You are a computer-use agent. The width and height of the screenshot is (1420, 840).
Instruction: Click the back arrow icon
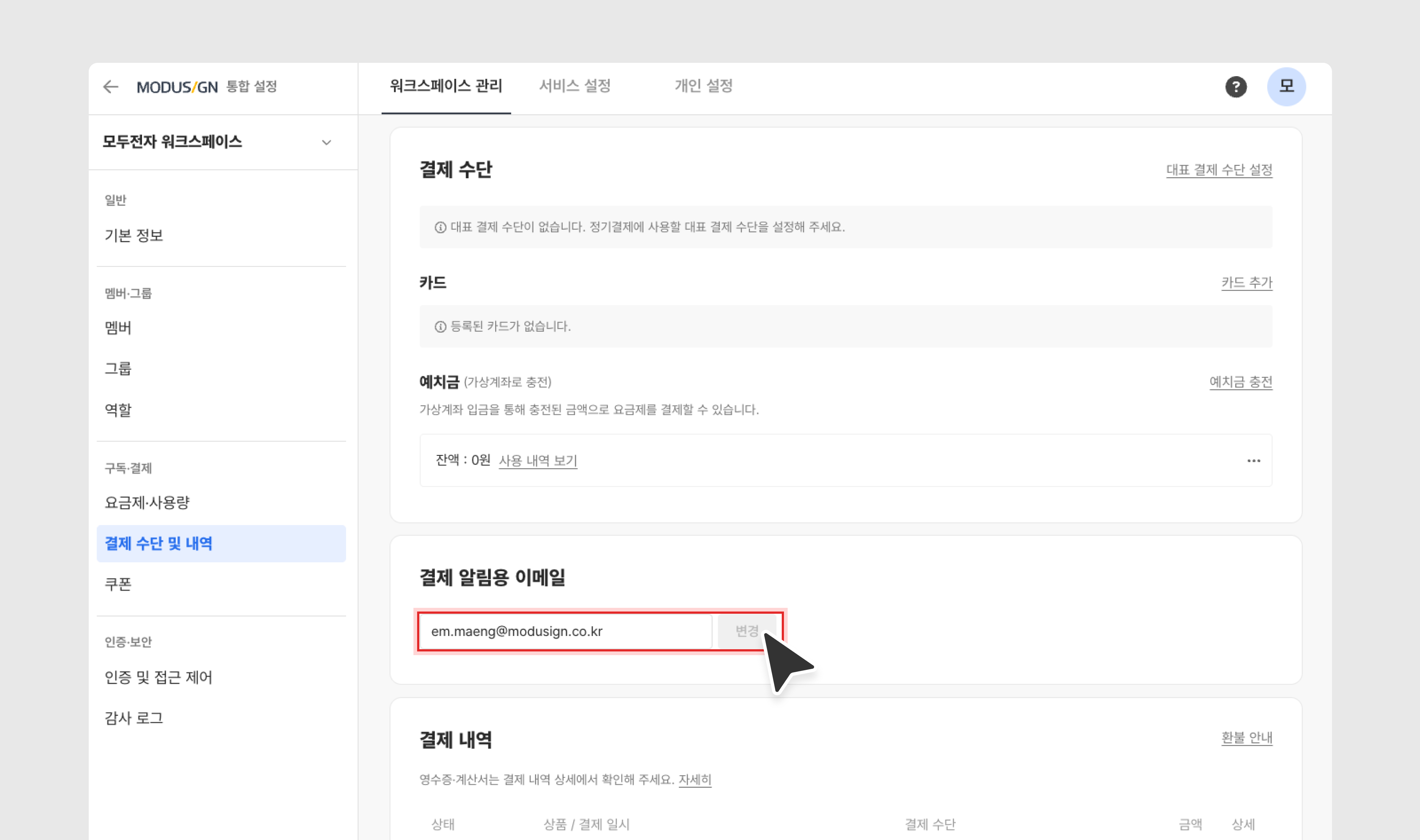point(110,87)
